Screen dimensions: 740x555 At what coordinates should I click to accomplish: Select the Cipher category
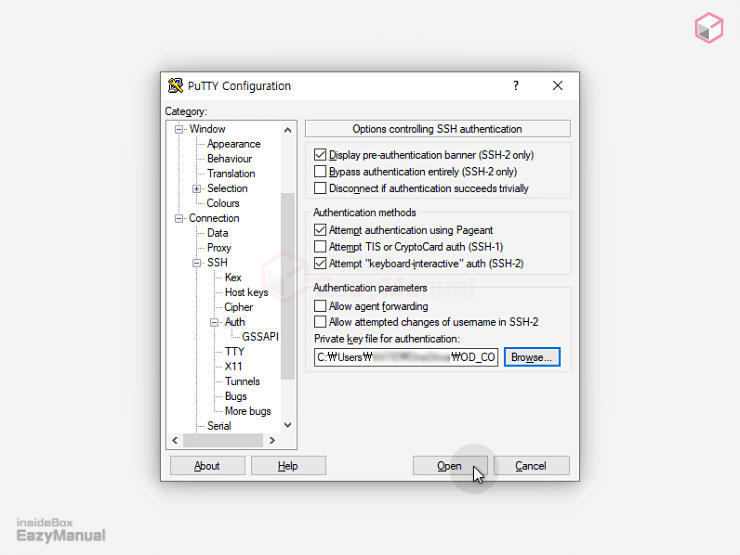click(238, 307)
